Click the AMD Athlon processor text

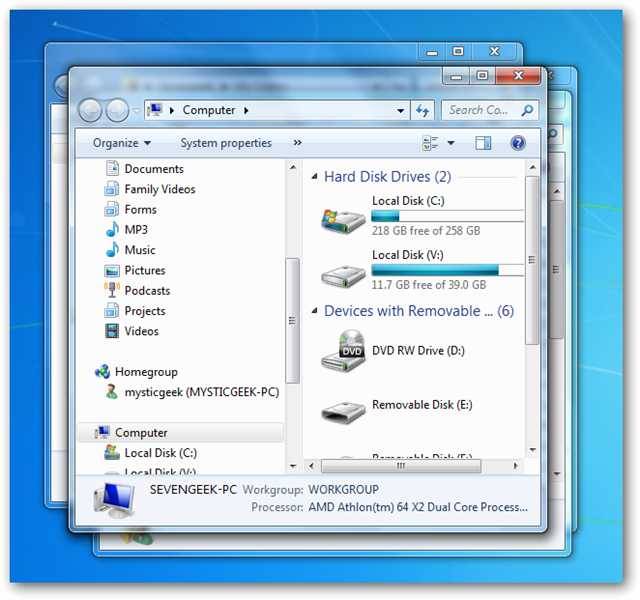[418, 507]
